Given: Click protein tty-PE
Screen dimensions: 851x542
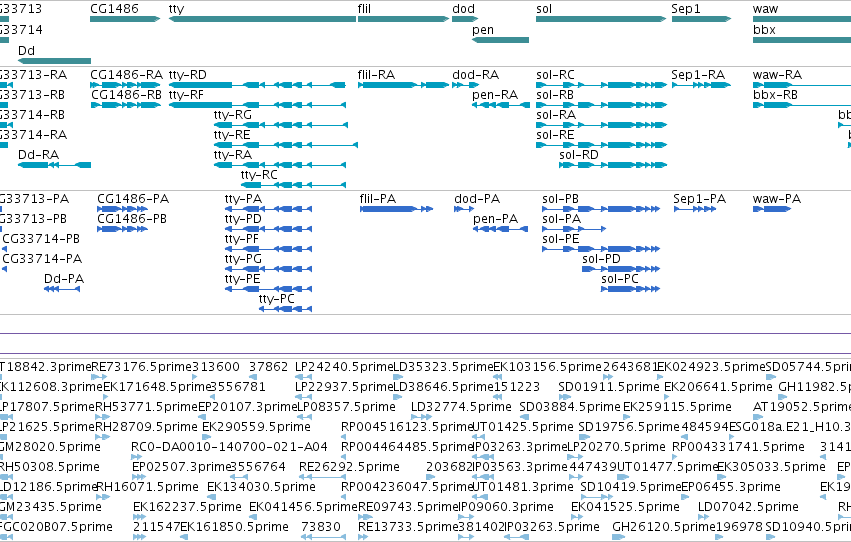Looking at the screenshot, I should (269, 289).
